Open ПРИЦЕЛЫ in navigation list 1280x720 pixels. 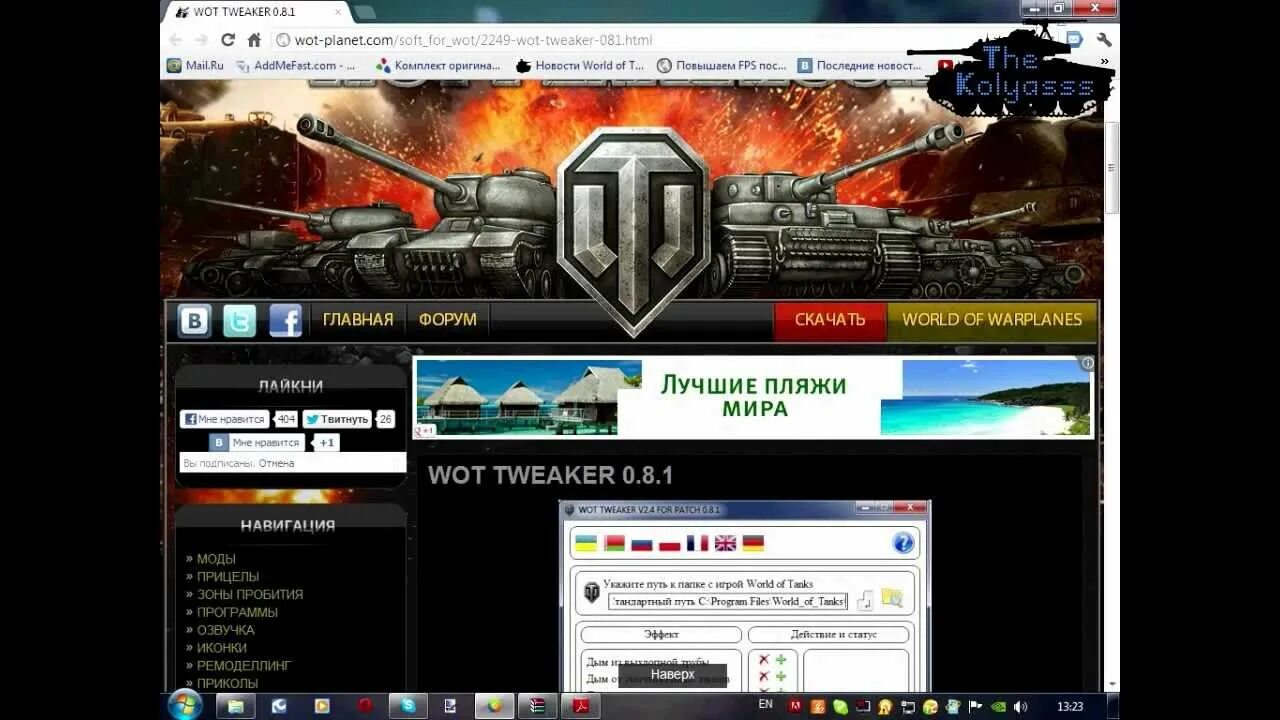pos(228,577)
